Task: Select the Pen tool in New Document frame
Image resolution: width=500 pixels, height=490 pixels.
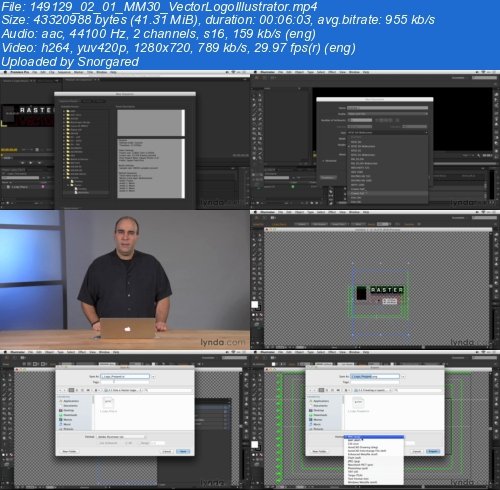Action: click(254, 105)
